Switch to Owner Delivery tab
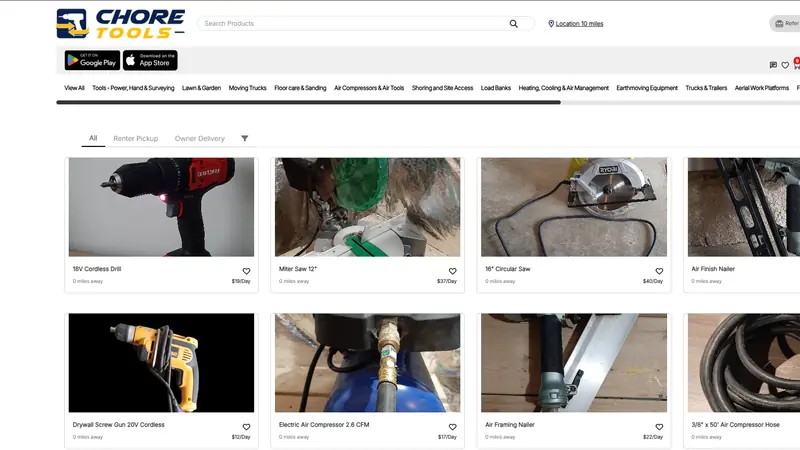The width and height of the screenshot is (800, 450). point(199,138)
